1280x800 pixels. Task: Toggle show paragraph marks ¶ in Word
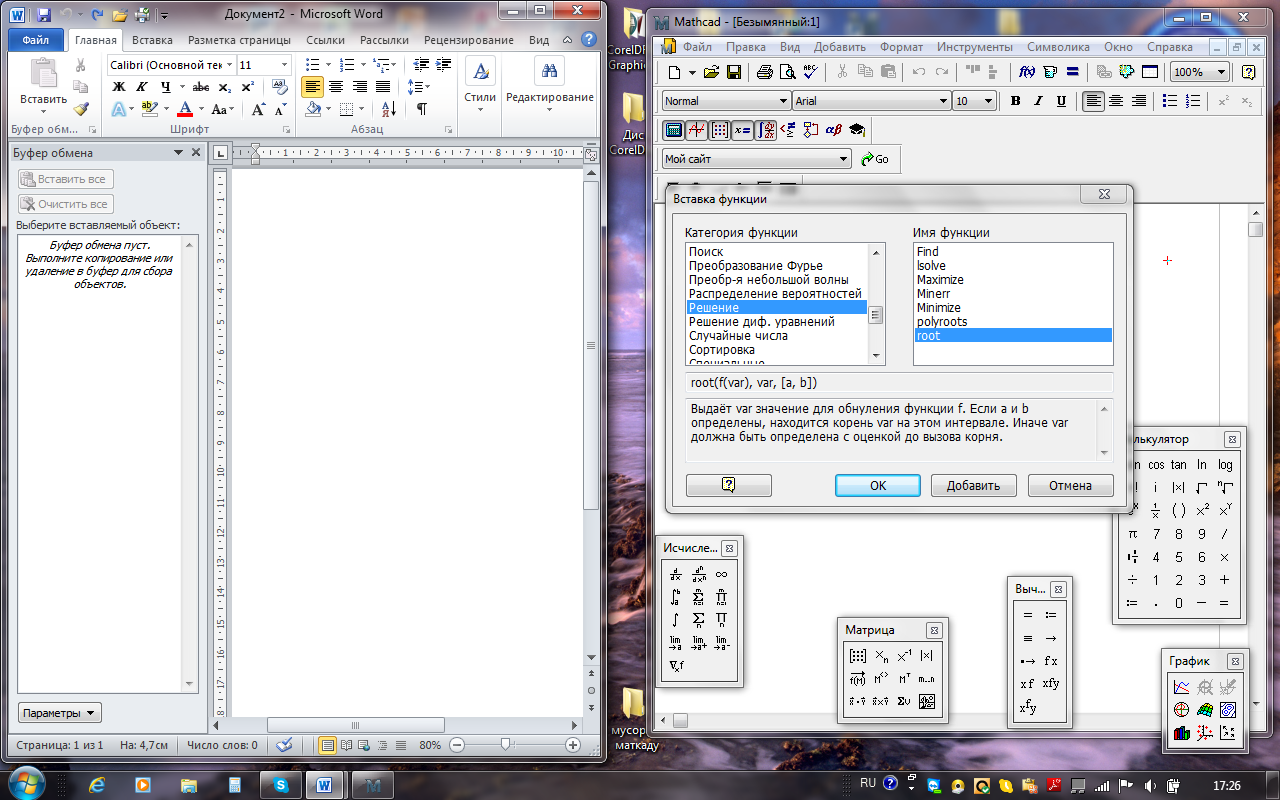tap(422, 109)
